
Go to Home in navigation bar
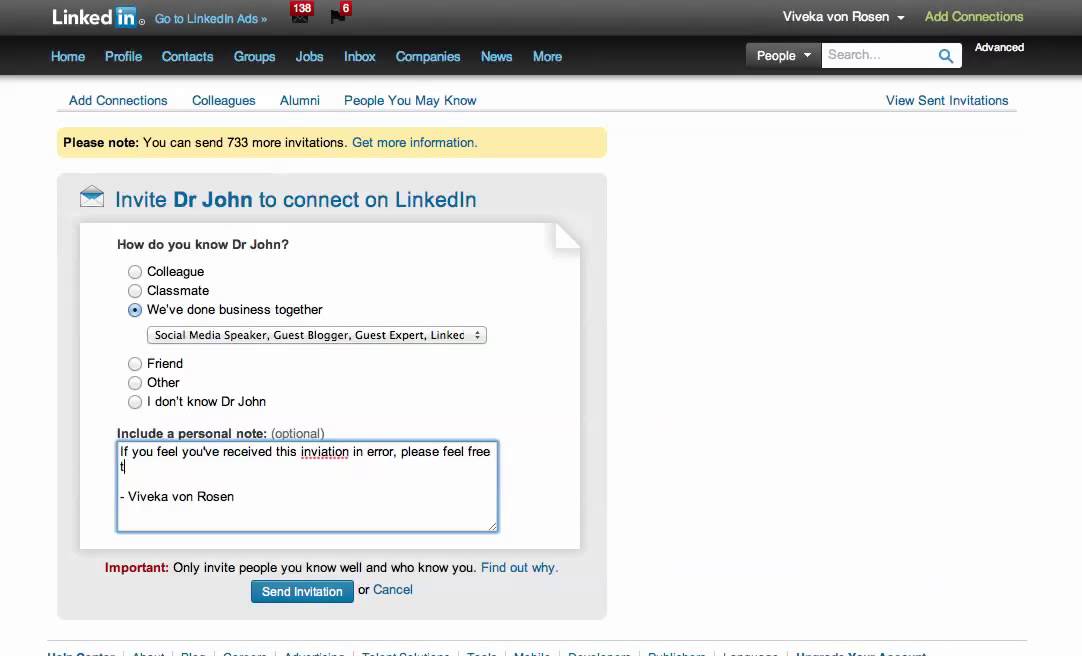68,57
